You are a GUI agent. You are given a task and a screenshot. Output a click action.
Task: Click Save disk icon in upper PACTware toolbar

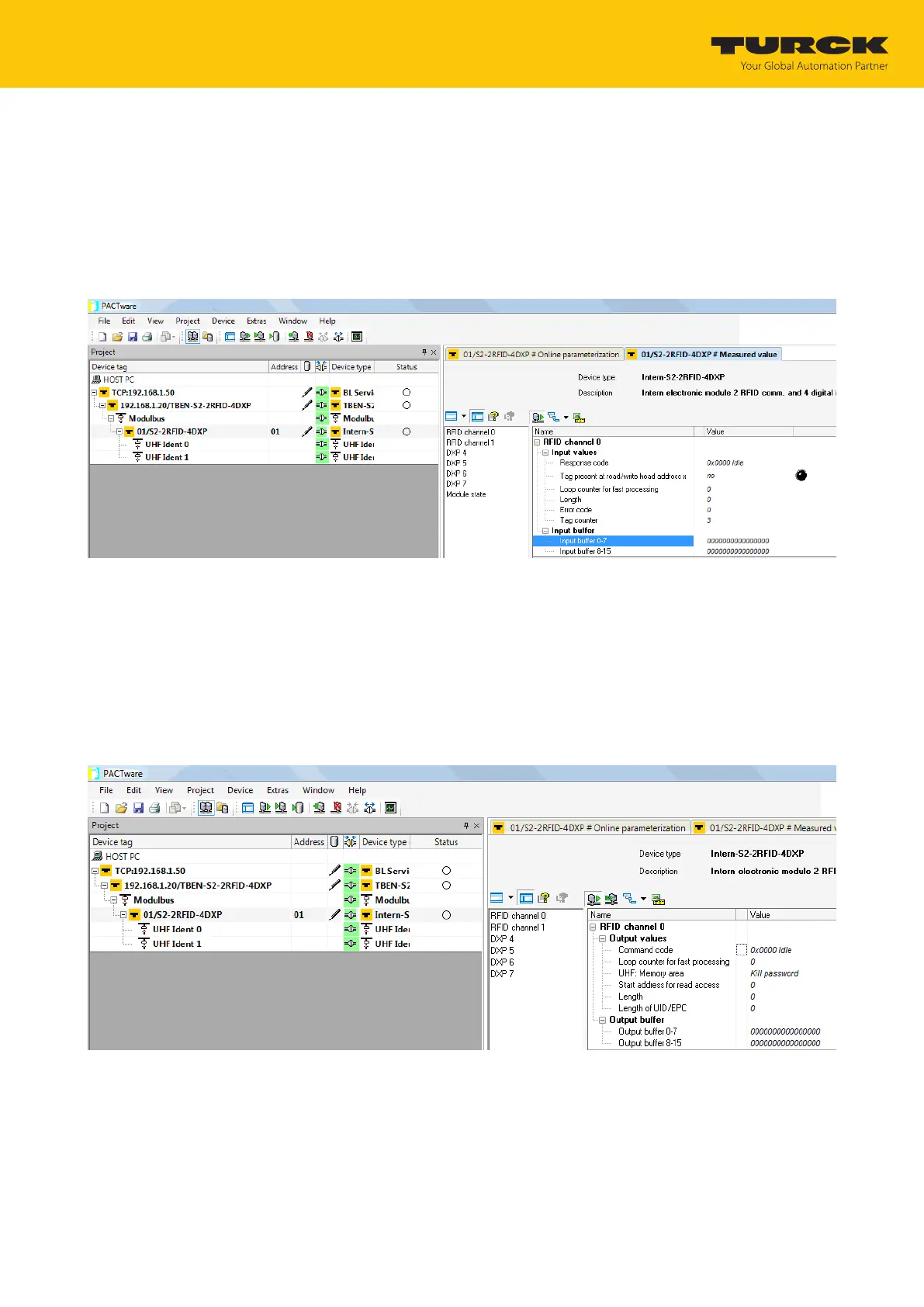[132, 337]
